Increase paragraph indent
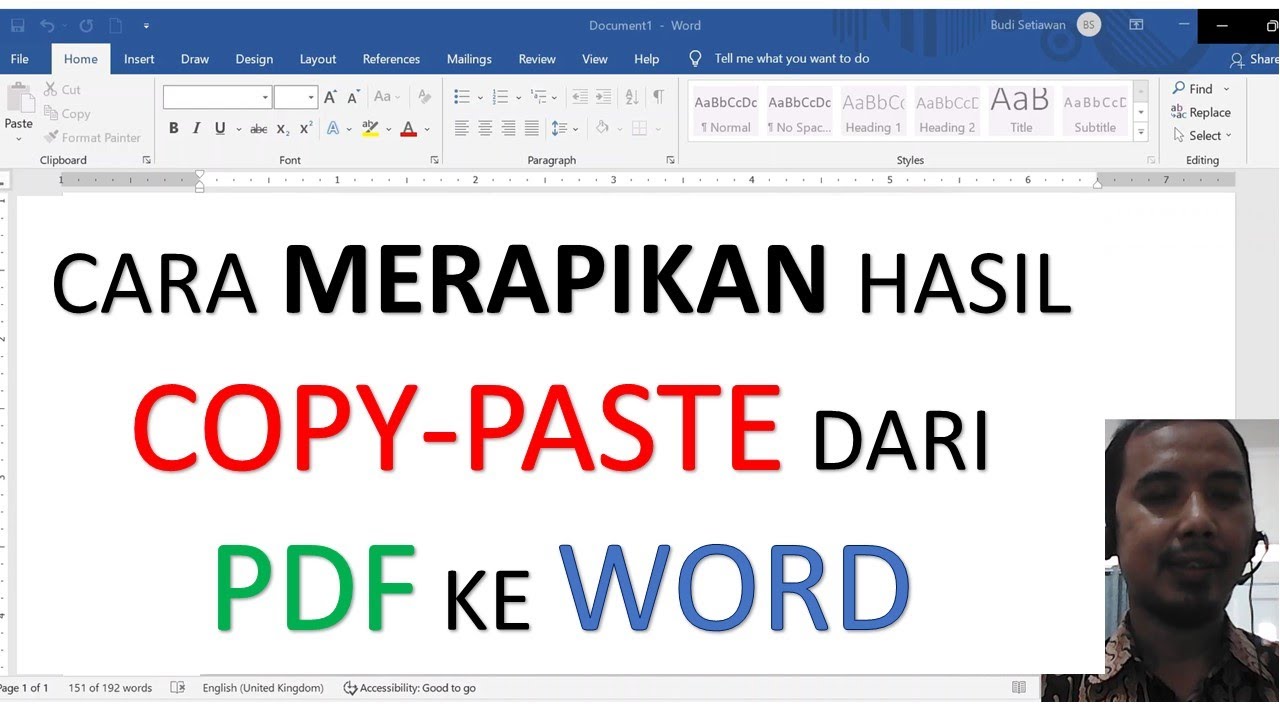 coord(603,97)
